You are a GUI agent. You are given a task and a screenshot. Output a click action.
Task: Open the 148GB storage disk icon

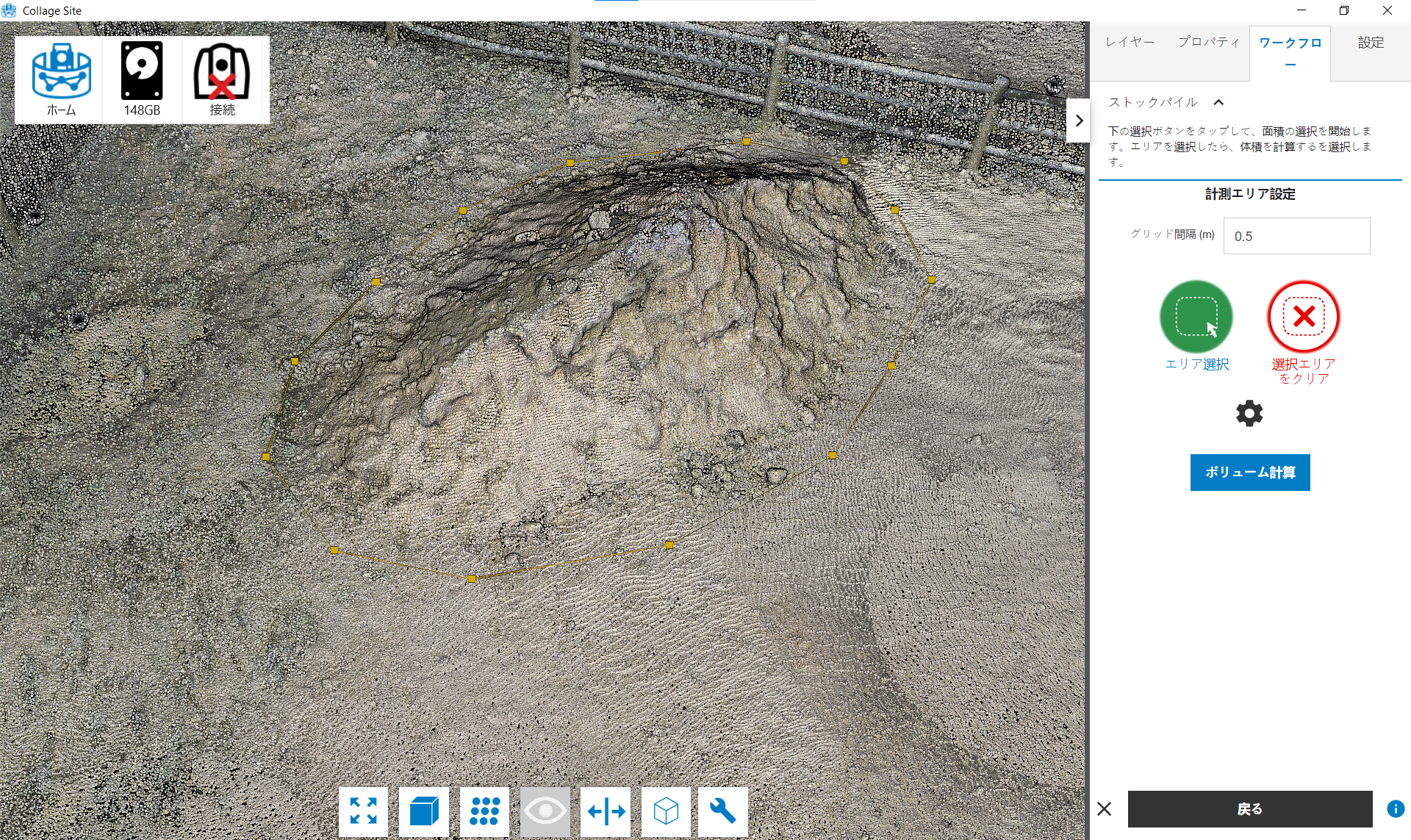pos(142,79)
